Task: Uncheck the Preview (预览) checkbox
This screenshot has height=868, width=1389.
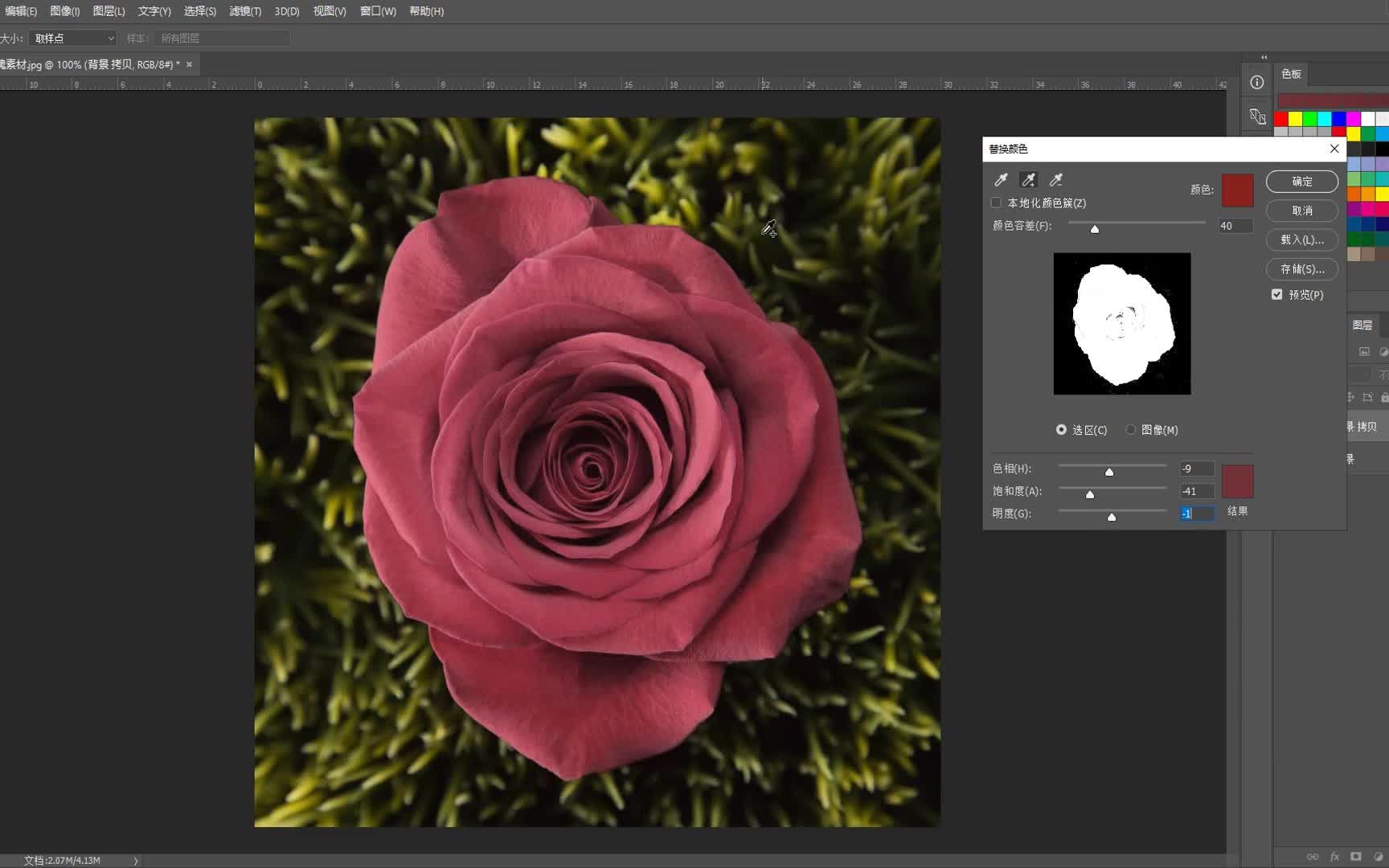Action: click(1277, 295)
